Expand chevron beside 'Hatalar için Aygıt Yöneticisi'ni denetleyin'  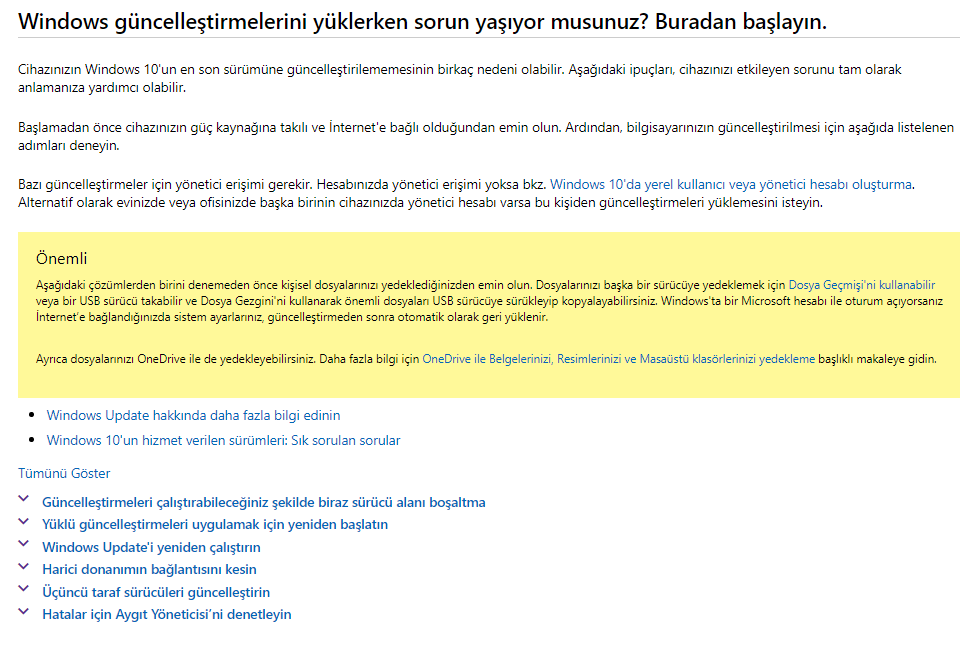(x=24, y=611)
